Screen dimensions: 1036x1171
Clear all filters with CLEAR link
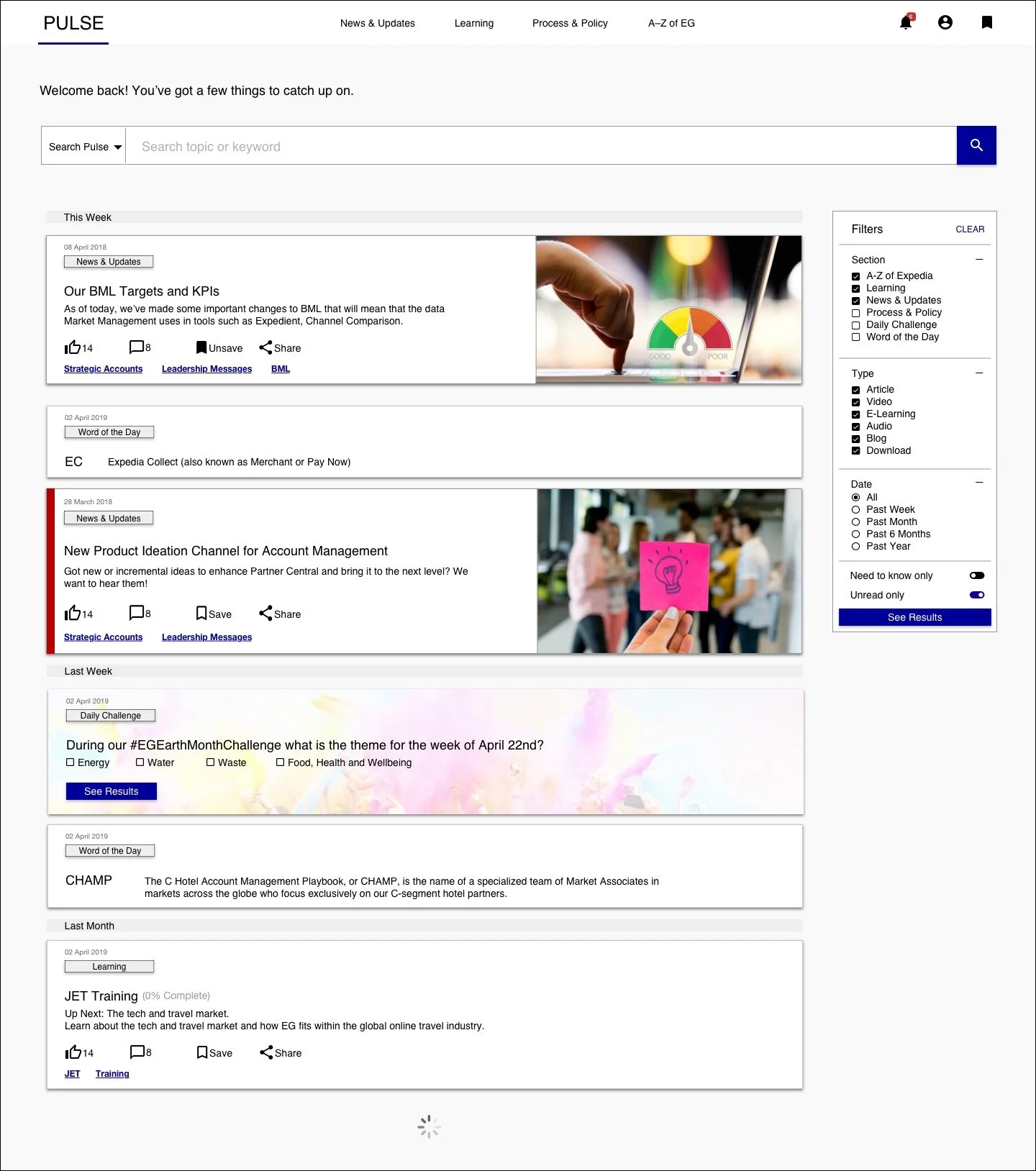(x=970, y=229)
